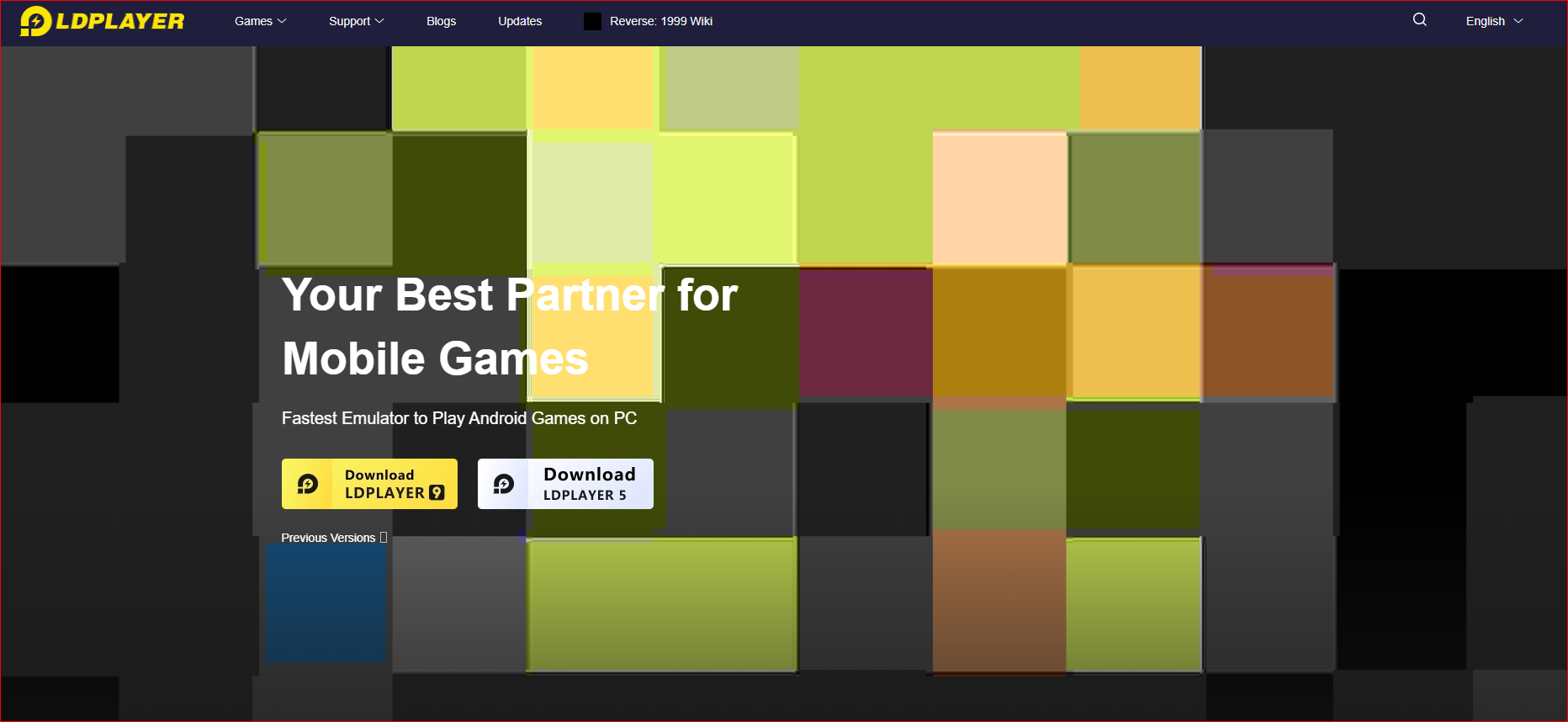Click 'Fastest Emulator to Play Android Games on PC' text
This screenshot has height=722, width=1568.
459,418
